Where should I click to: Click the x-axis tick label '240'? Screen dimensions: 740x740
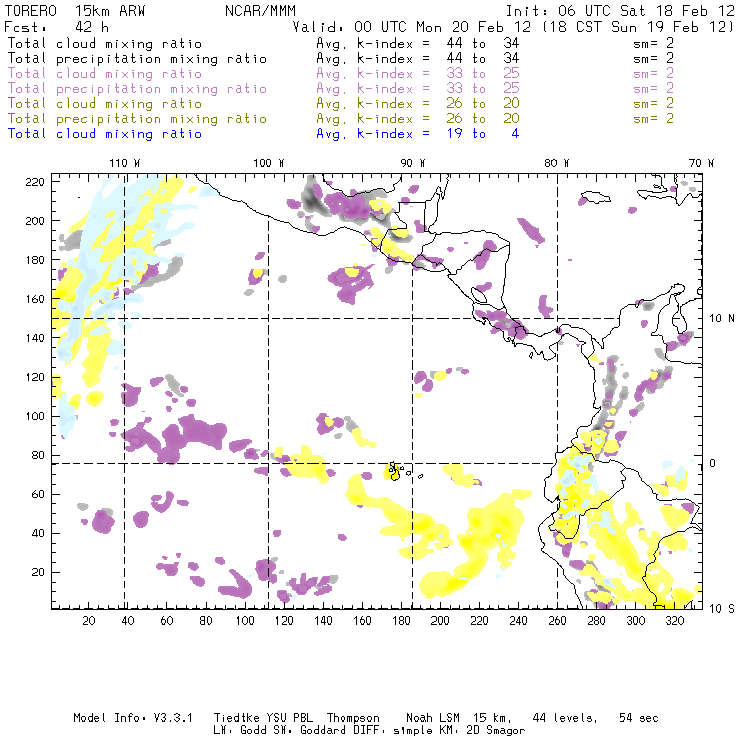pyautogui.click(x=518, y=621)
